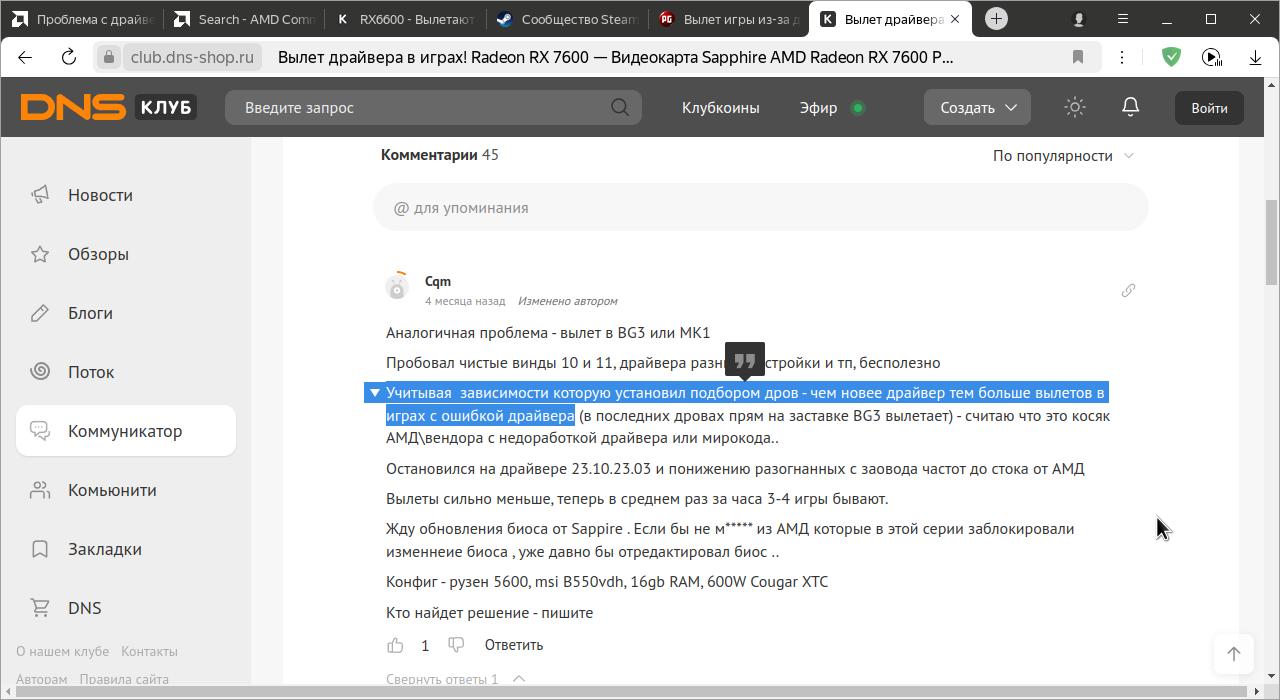The height and width of the screenshot is (700, 1280).
Task: Switch to RX6600 - Вылетают tab
Action: [405, 19]
